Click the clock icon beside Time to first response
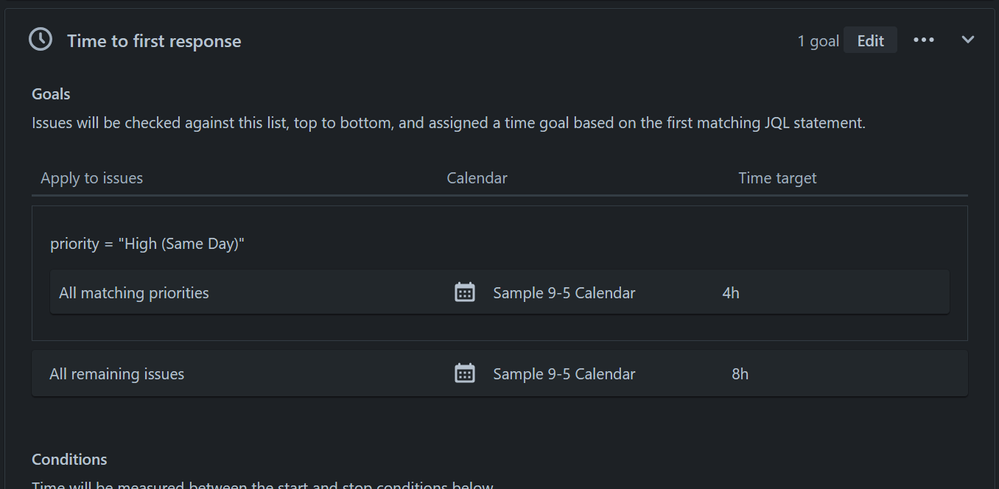This screenshot has width=999, height=489. click(40, 39)
